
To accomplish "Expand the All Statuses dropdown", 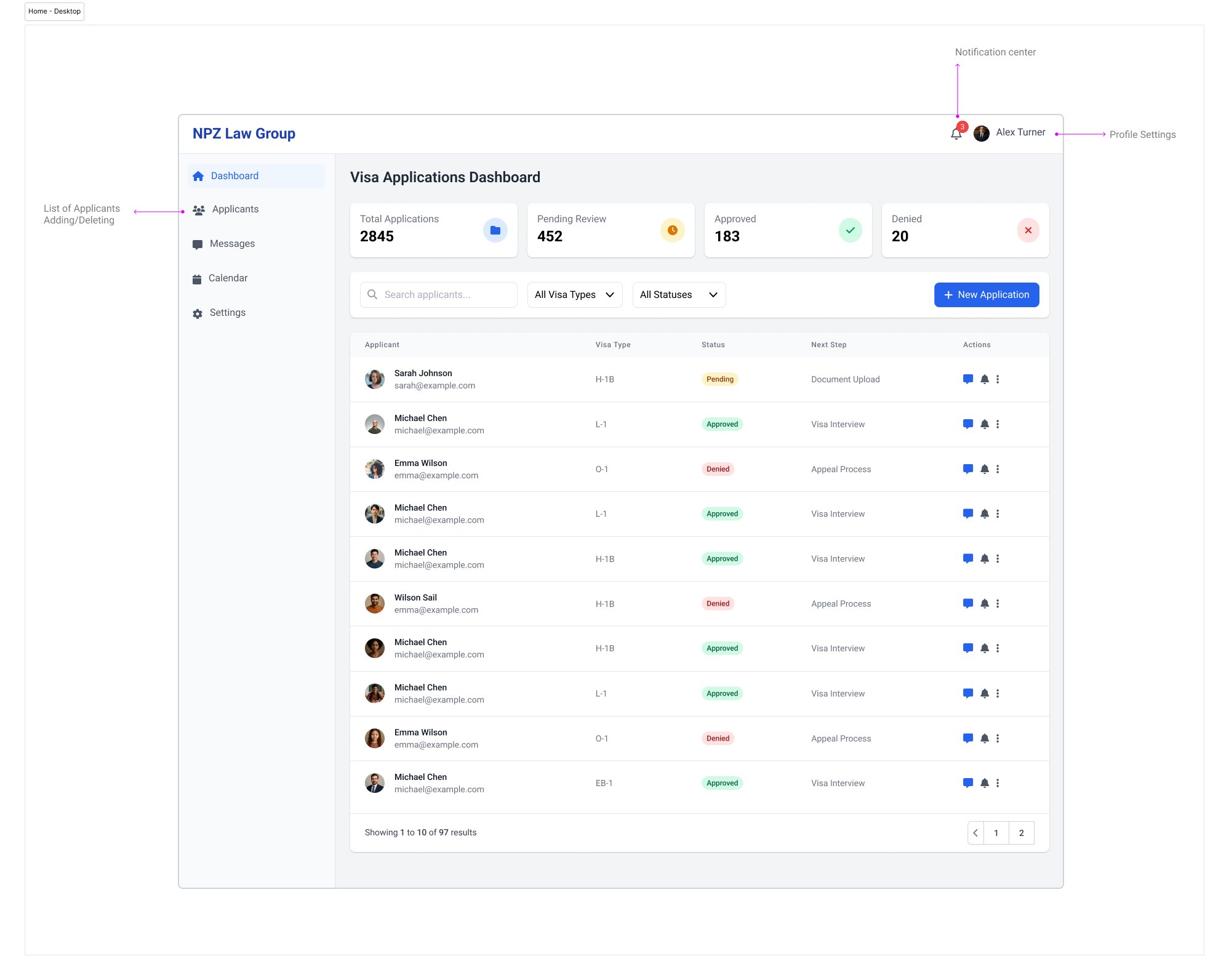I will coord(678,295).
